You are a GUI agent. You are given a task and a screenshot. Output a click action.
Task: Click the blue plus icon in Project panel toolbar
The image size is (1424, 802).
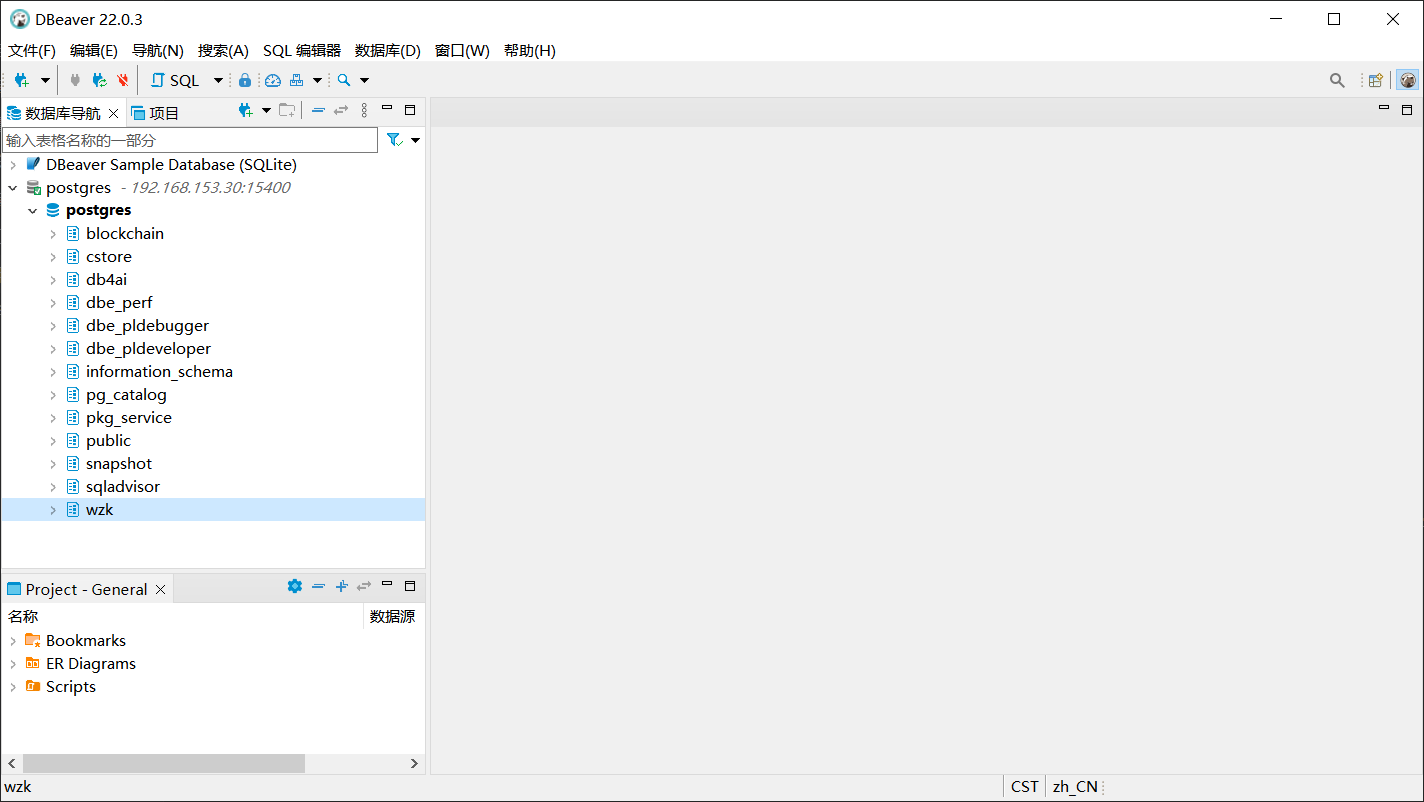coord(341,586)
